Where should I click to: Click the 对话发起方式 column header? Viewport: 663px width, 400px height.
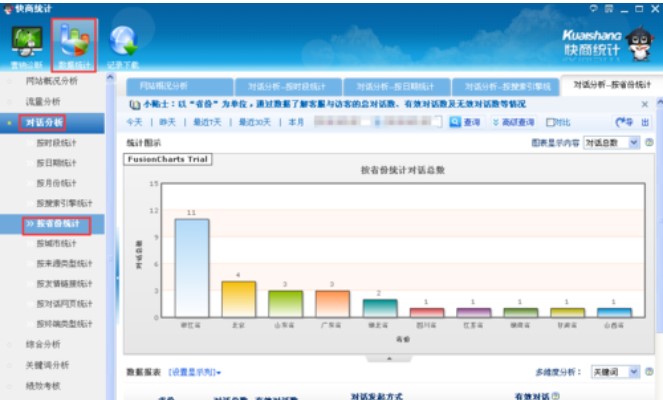tap(376, 396)
